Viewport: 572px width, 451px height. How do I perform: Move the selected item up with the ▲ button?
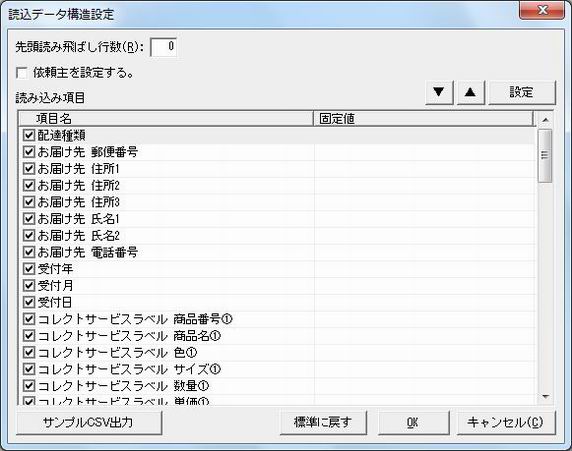coord(471,92)
